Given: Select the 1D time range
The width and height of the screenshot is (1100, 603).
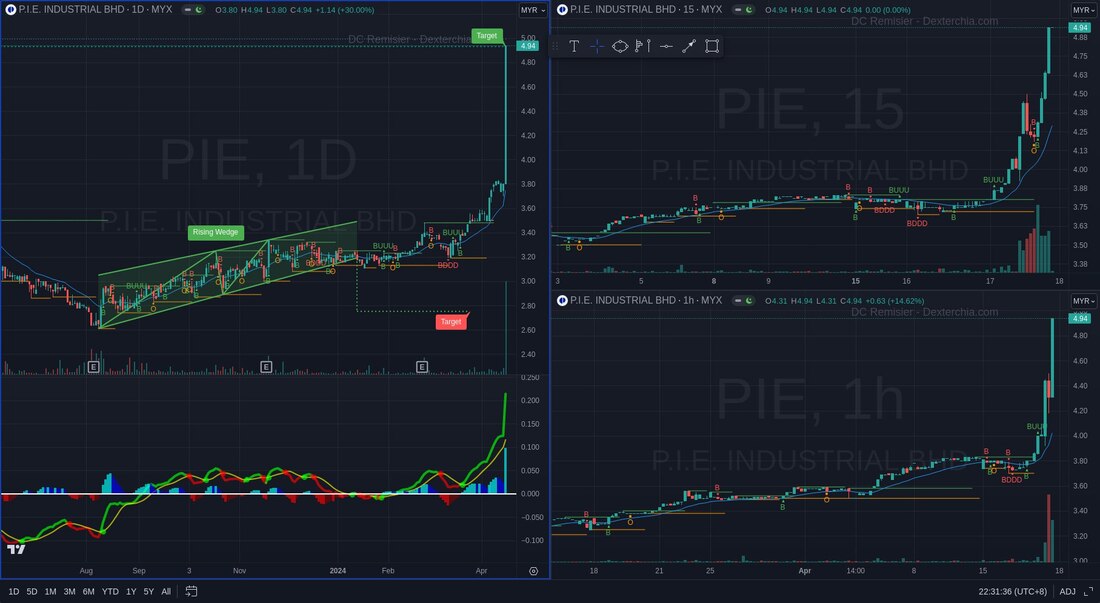Looking at the screenshot, I should [14, 592].
